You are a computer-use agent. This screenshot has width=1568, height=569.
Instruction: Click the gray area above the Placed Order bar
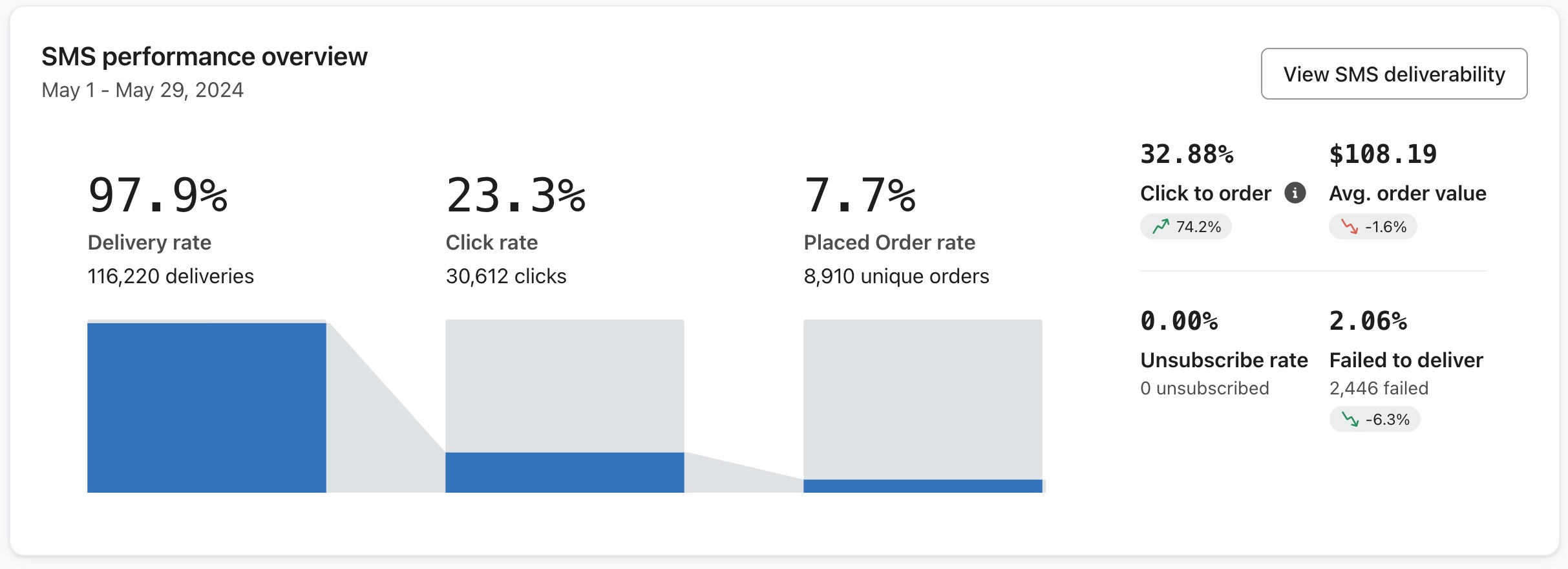click(922, 398)
